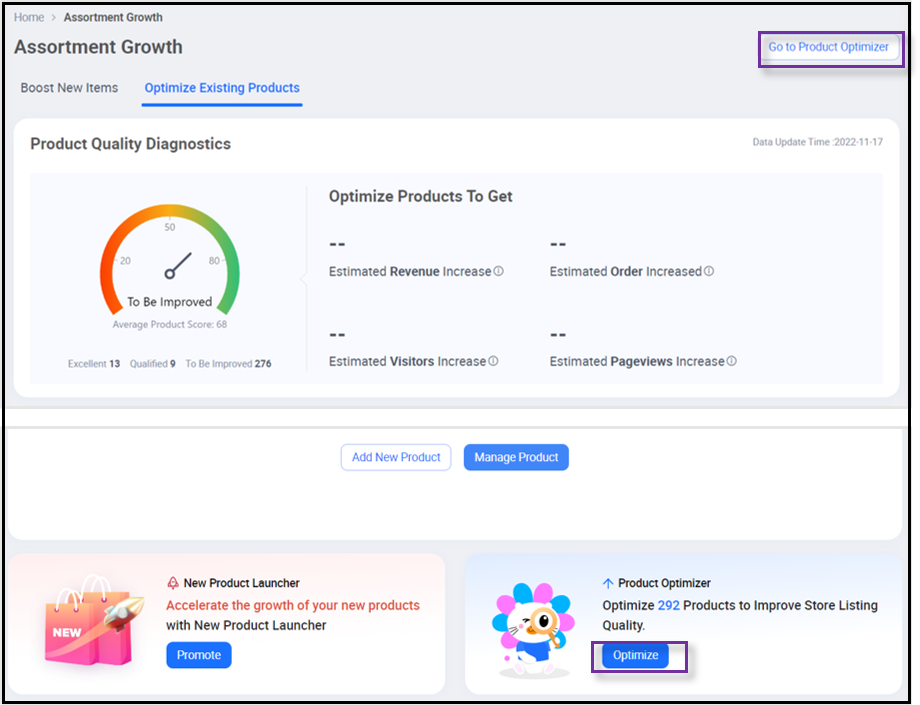Open the Home breadcrumb link
920x705 pixels.
pyautogui.click(x=28, y=17)
